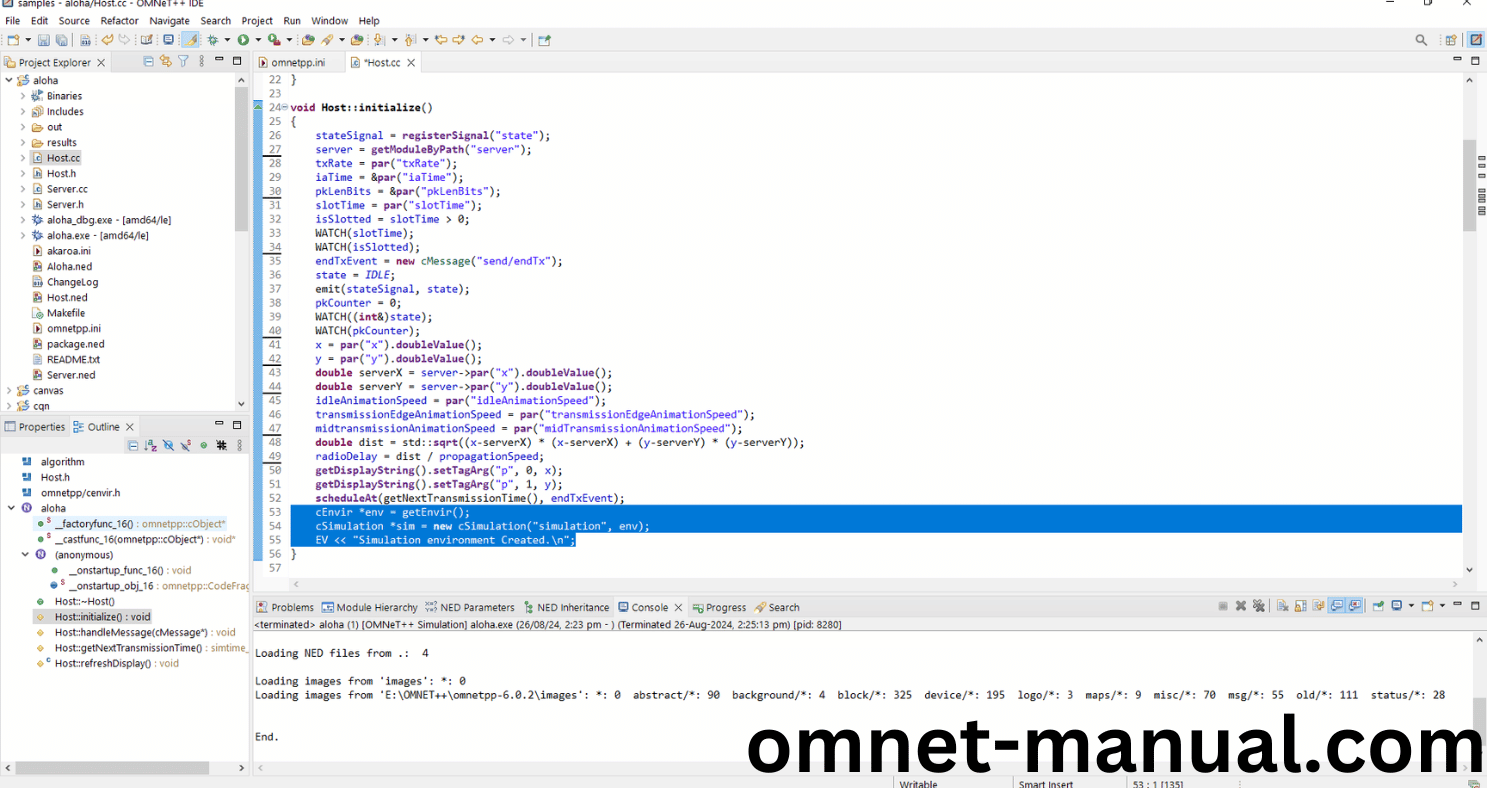This screenshot has width=1487, height=788.
Task: Open the dropdown arrow next to Run button
Action: tap(257, 40)
